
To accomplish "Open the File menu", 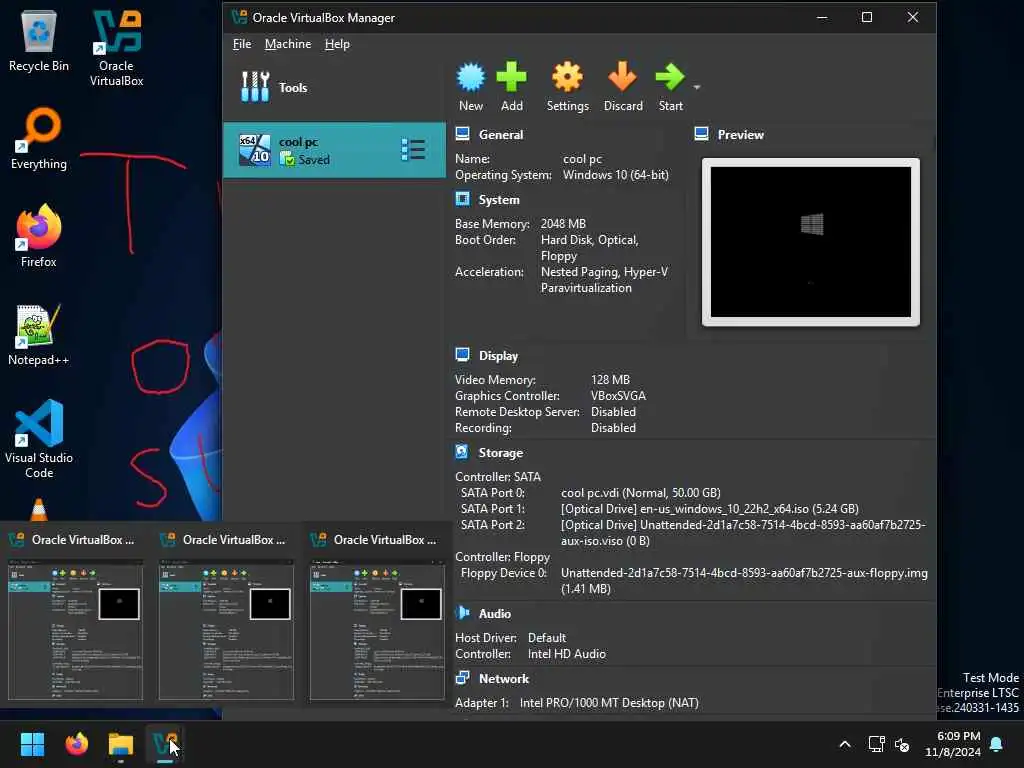I will [242, 44].
